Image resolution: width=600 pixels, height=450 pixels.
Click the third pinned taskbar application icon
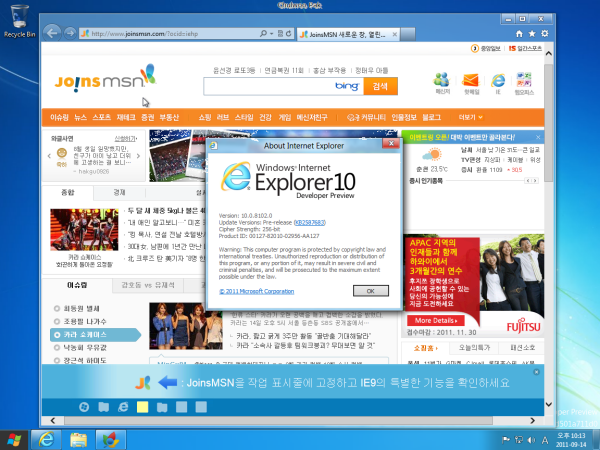[111, 440]
